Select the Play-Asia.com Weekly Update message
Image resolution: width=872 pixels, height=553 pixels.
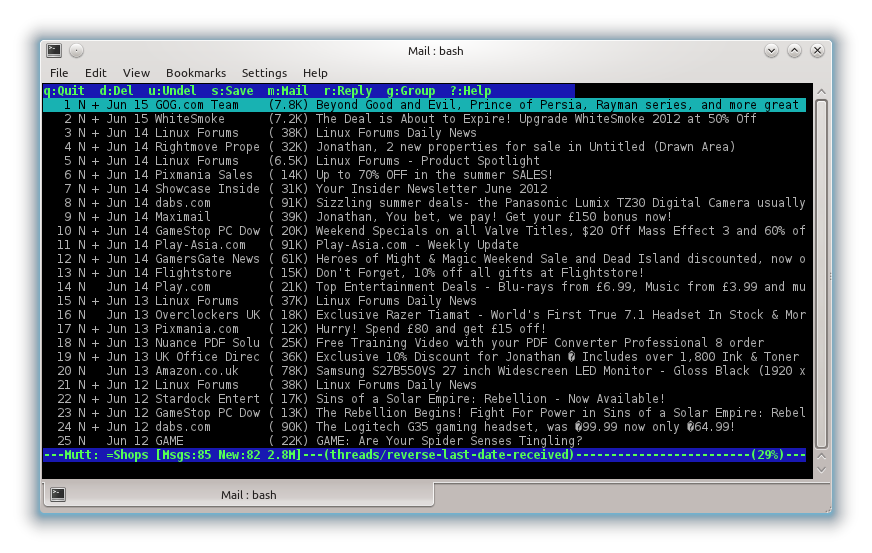[x=424, y=245]
